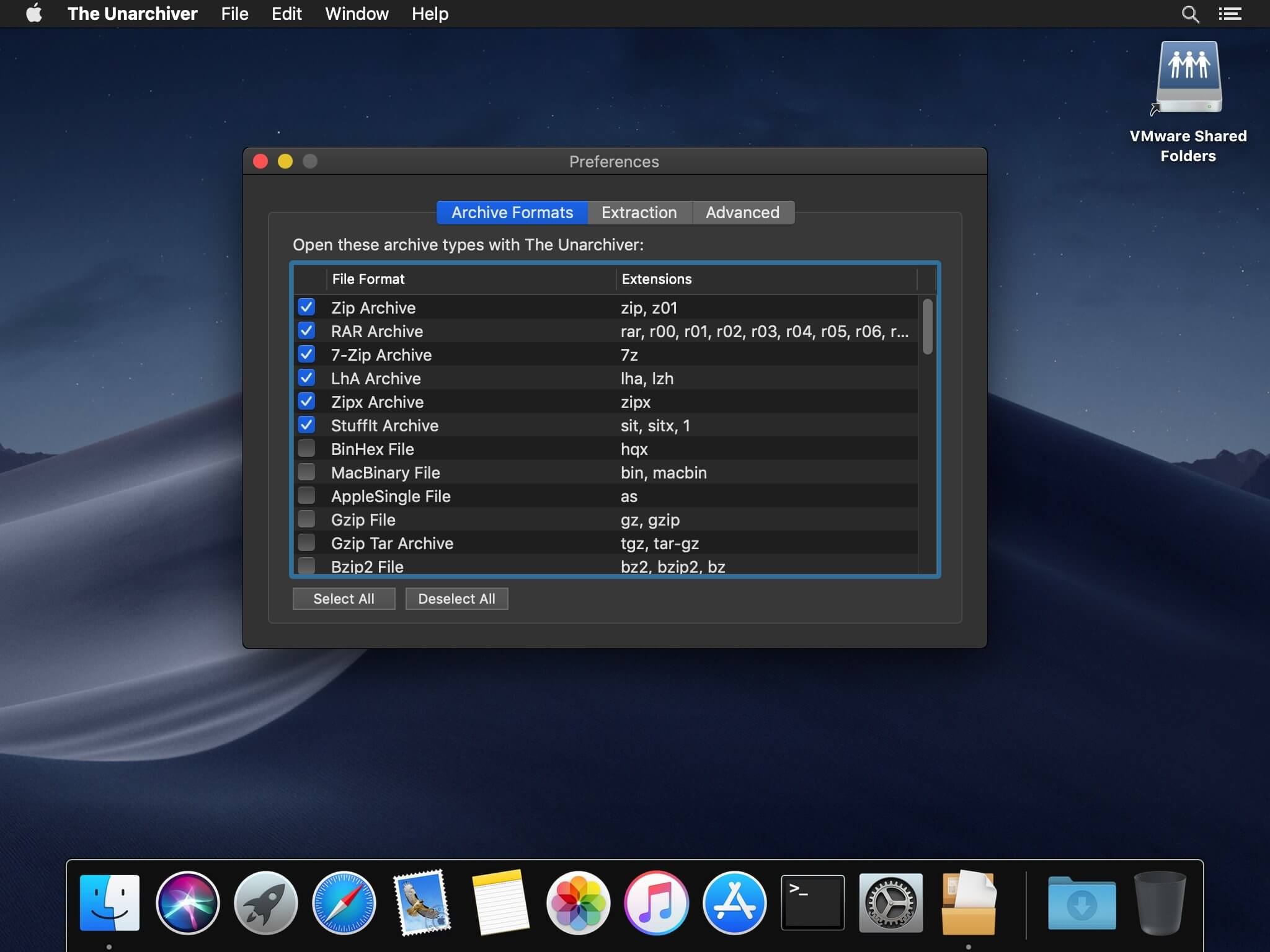Open Safari compass icon in Dock
The image size is (1270, 952).
344,902
